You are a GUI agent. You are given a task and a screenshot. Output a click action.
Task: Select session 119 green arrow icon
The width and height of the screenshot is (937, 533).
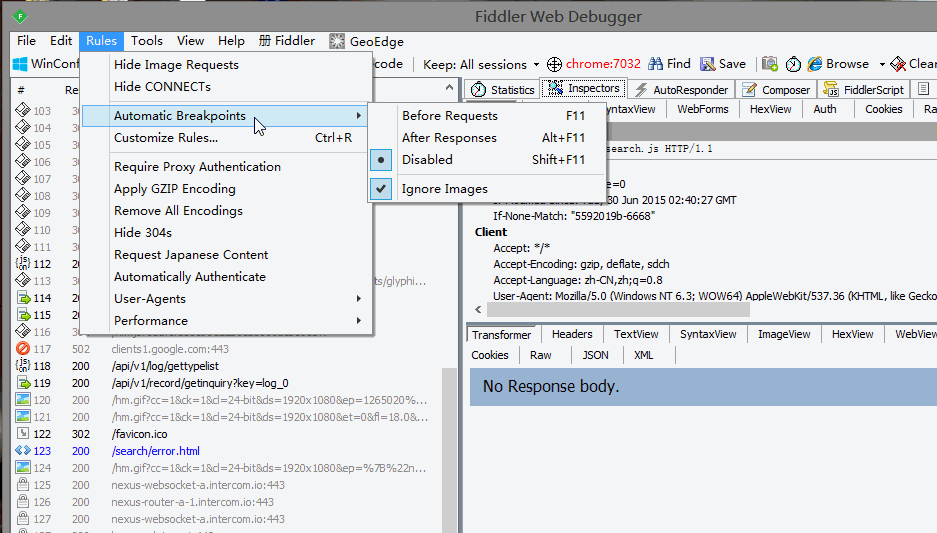coord(23,382)
